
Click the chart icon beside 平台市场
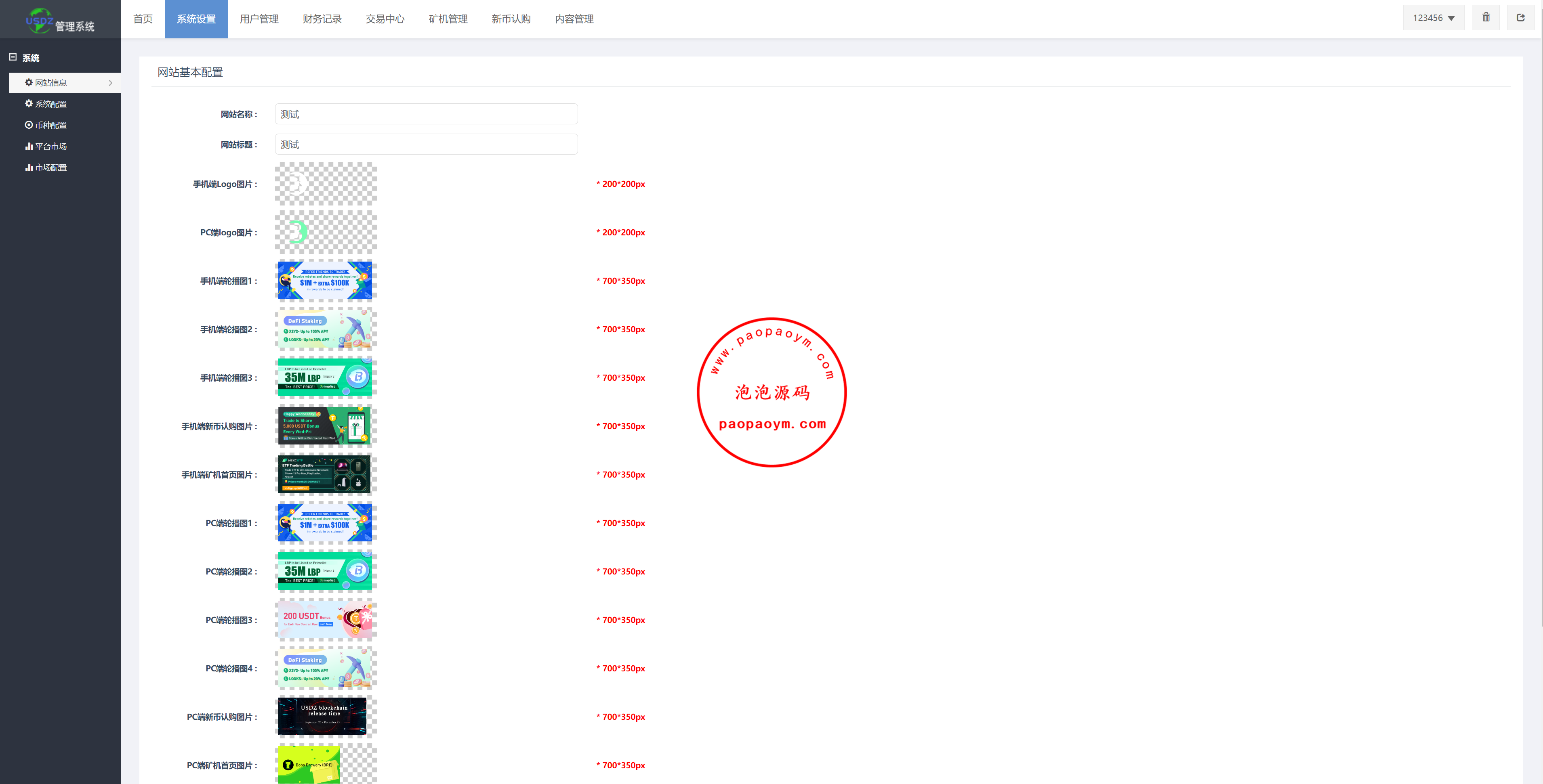(29, 146)
